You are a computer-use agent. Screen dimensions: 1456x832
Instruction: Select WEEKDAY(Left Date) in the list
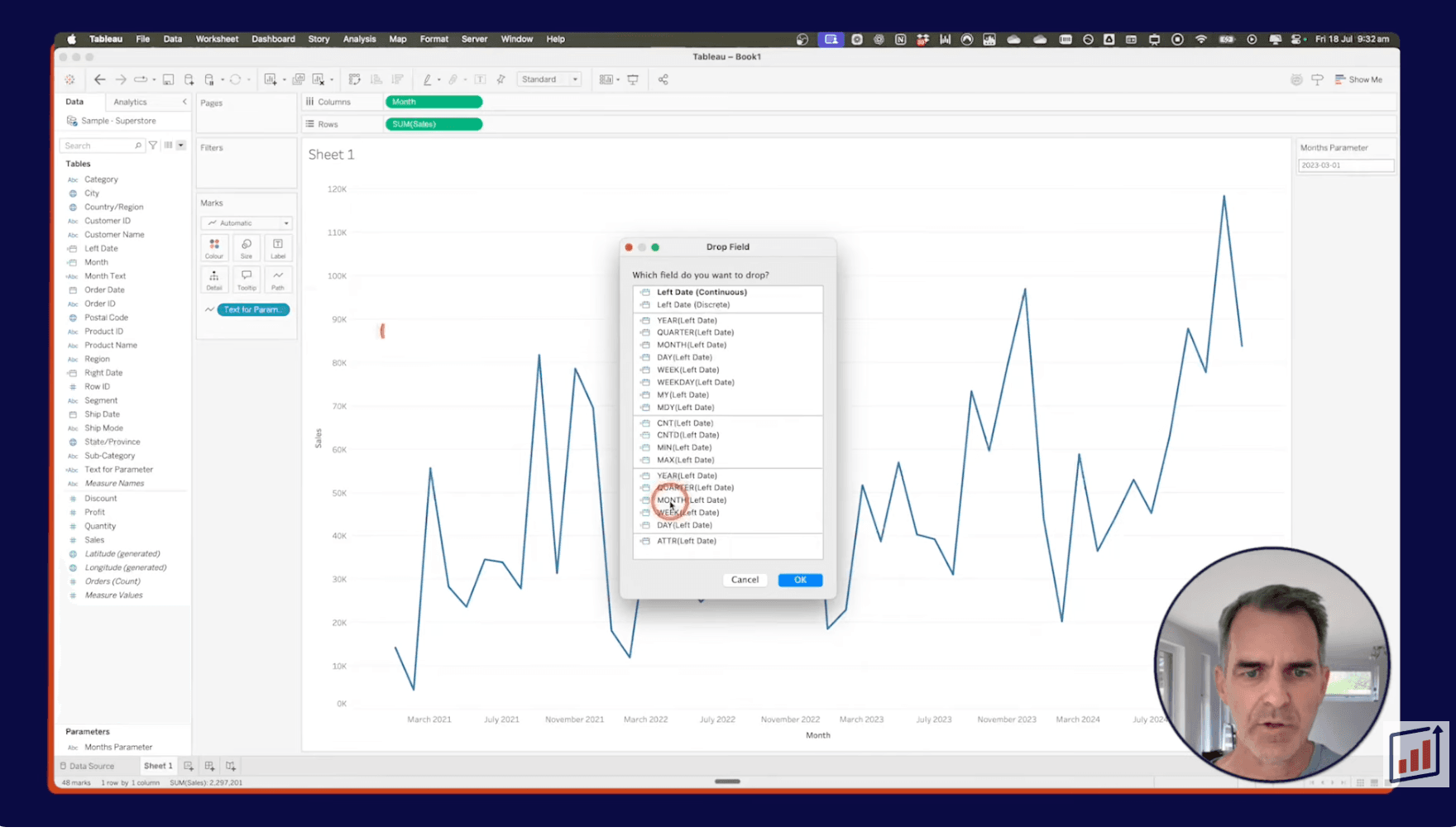coord(695,382)
